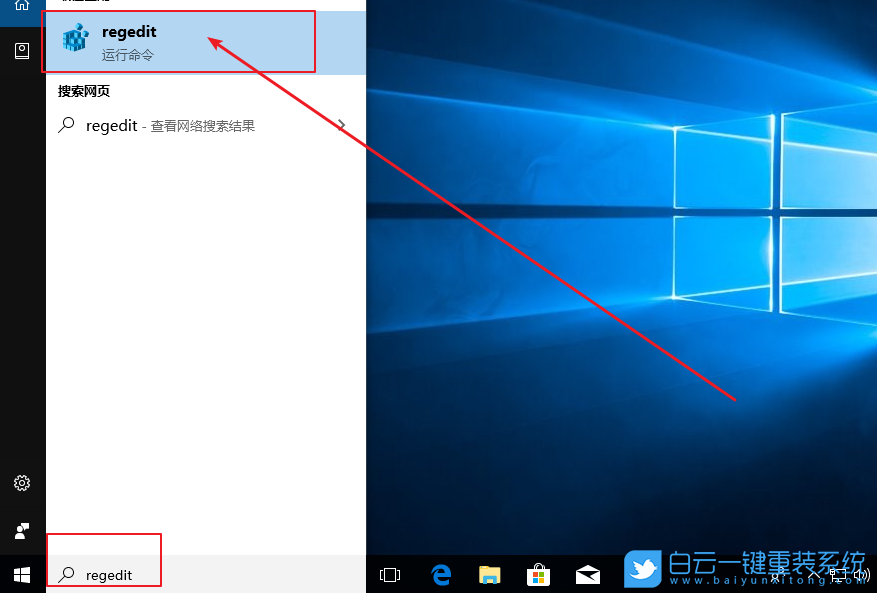Image resolution: width=877 pixels, height=593 pixels.
Task: Open Microsoft Store from the taskbar
Action: pyautogui.click(x=538, y=575)
